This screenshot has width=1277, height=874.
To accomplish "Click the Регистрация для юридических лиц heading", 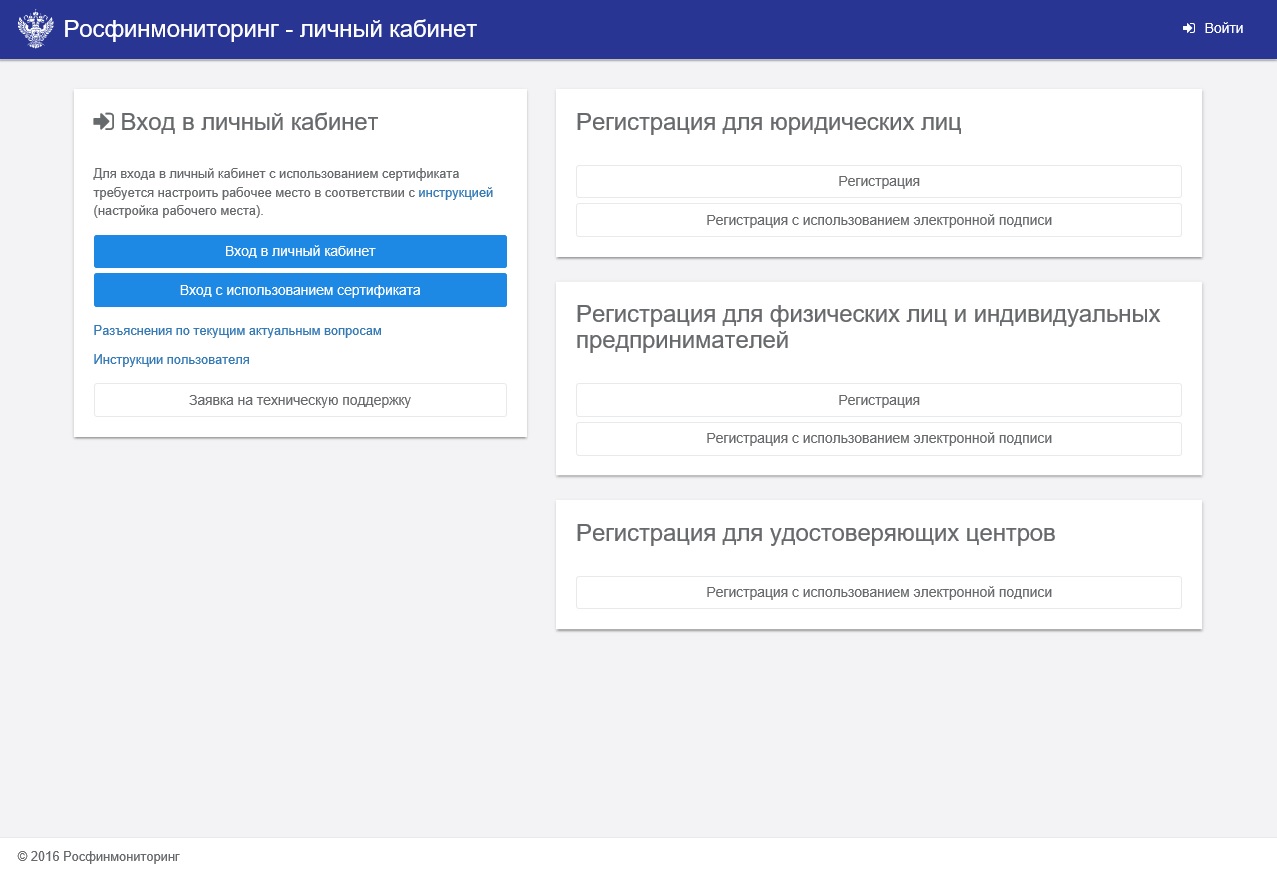I will coord(769,123).
